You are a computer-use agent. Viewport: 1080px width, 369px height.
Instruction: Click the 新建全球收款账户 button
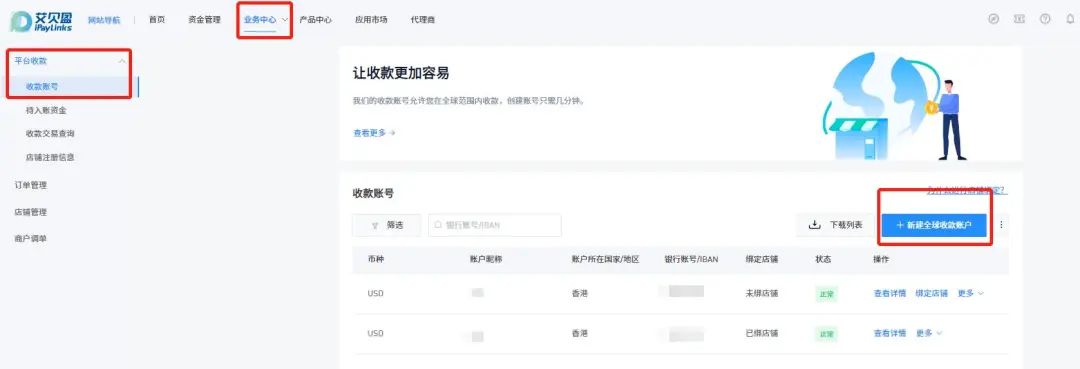coord(934,225)
